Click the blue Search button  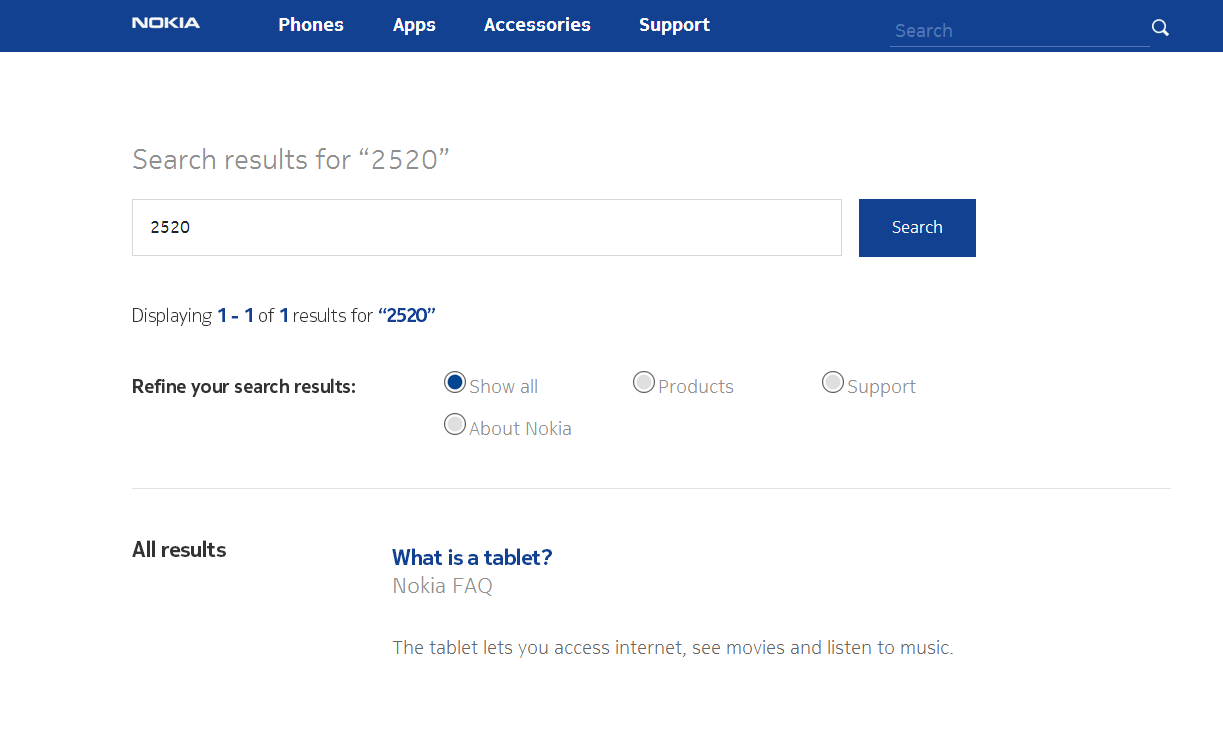pyautogui.click(x=917, y=228)
